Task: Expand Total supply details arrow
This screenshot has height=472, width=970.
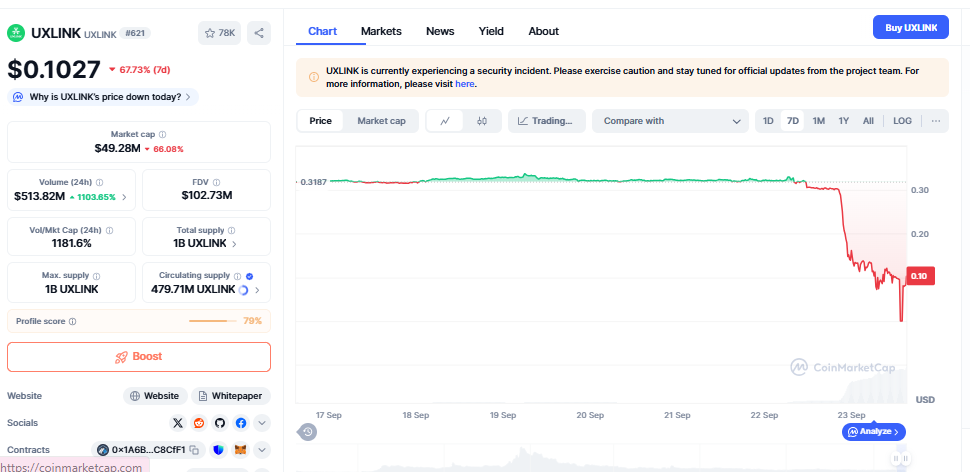Action: (x=234, y=244)
